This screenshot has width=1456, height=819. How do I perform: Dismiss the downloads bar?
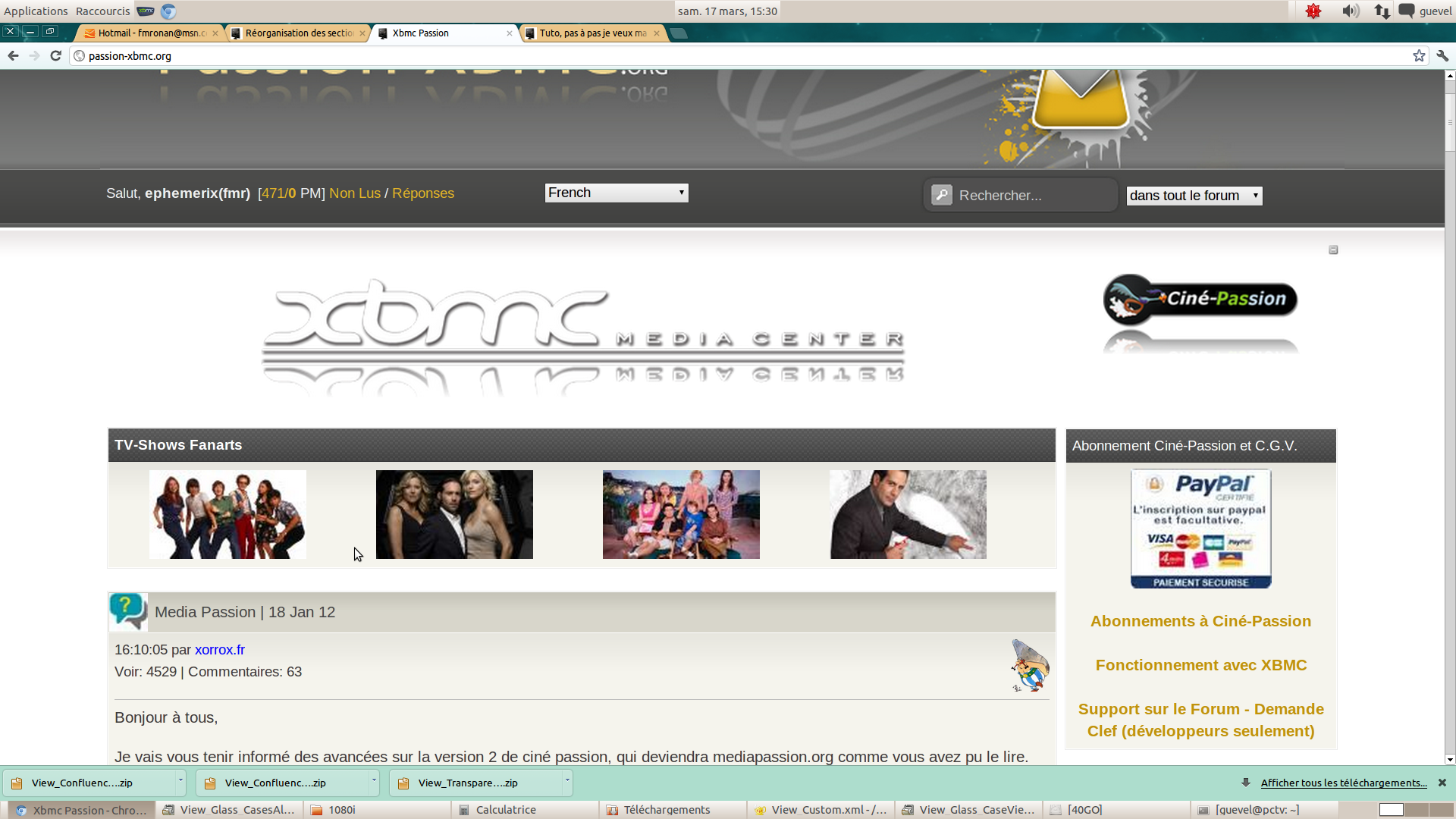(1442, 783)
